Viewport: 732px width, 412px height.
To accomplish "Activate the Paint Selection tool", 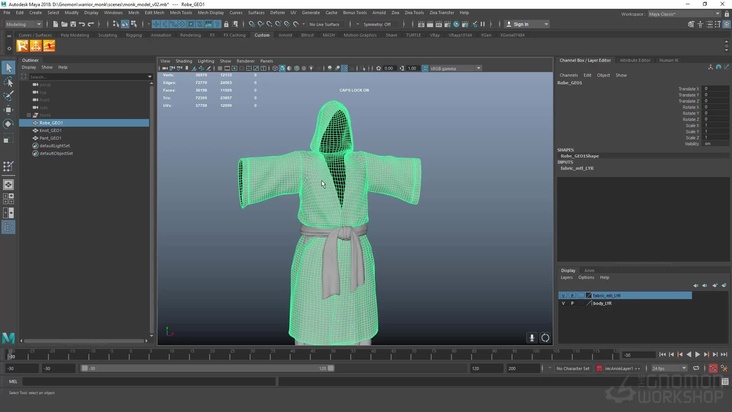I will click(x=8, y=96).
